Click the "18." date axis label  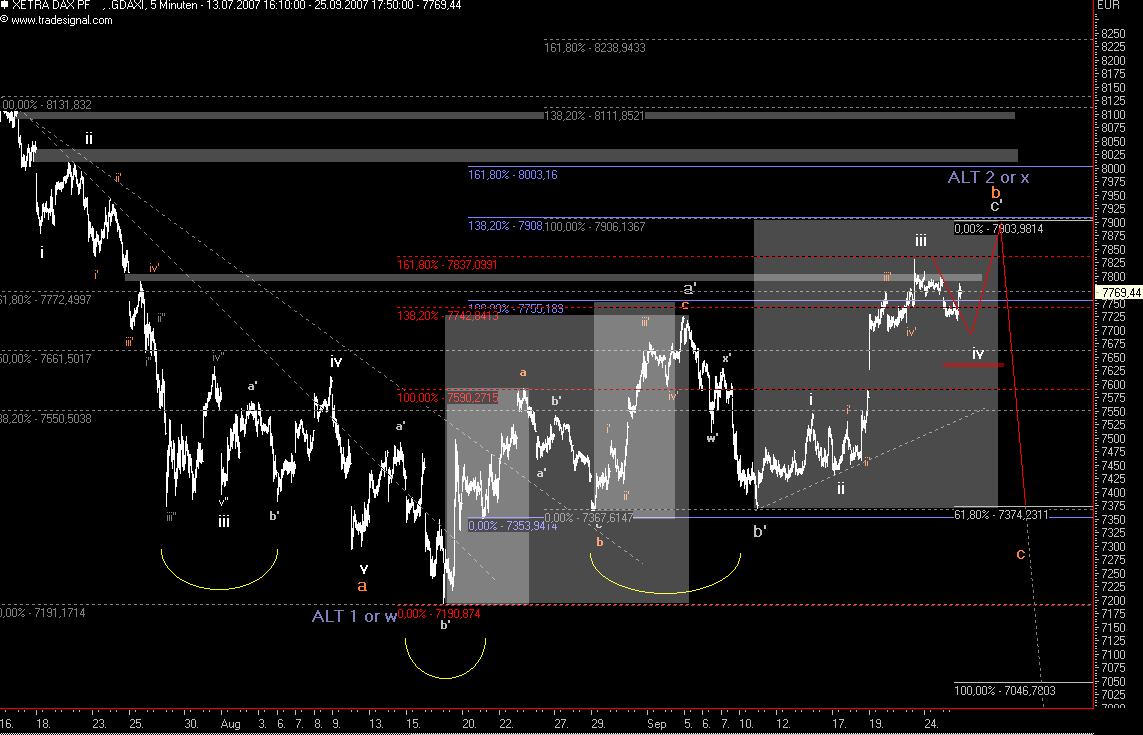tap(43, 724)
